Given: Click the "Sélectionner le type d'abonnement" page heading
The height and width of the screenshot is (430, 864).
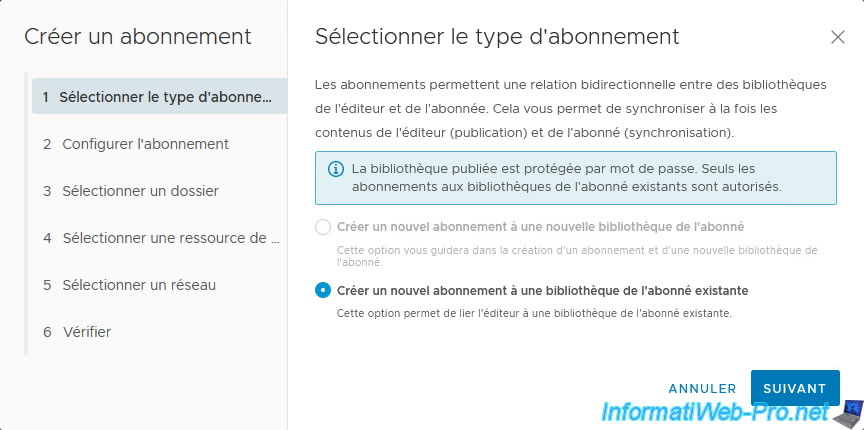Looking at the screenshot, I should [x=497, y=37].
